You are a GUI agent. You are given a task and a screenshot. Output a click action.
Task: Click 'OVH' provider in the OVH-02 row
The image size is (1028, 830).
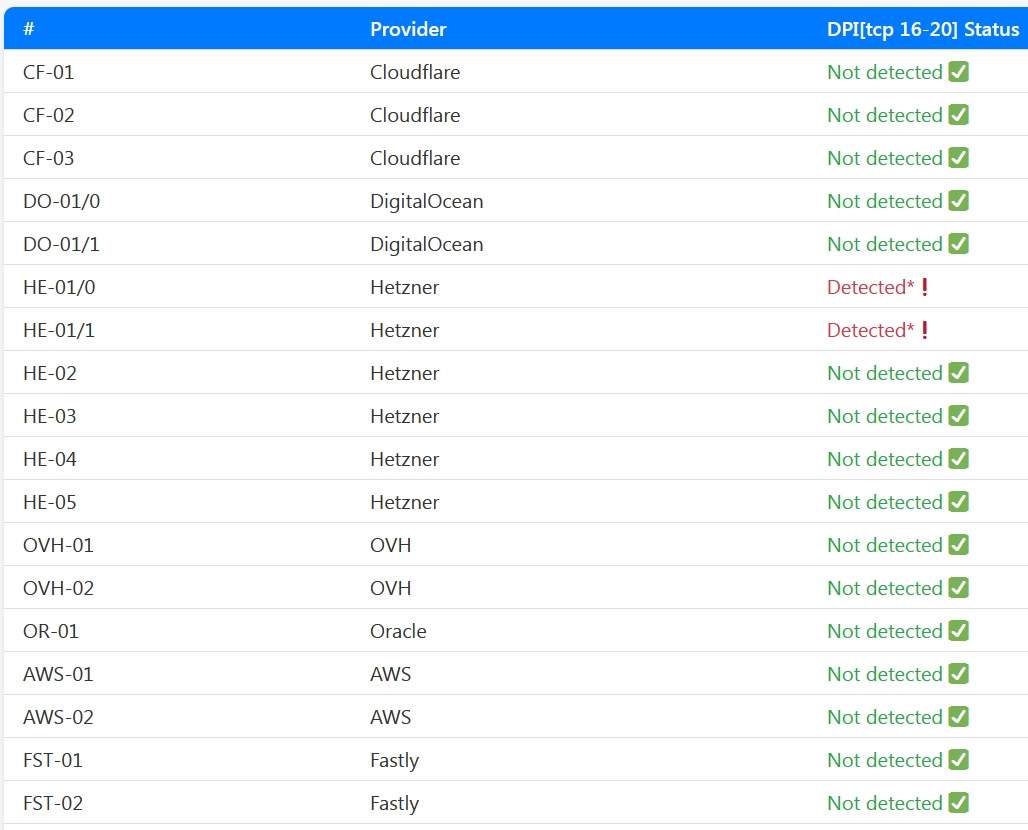point(391,588)
